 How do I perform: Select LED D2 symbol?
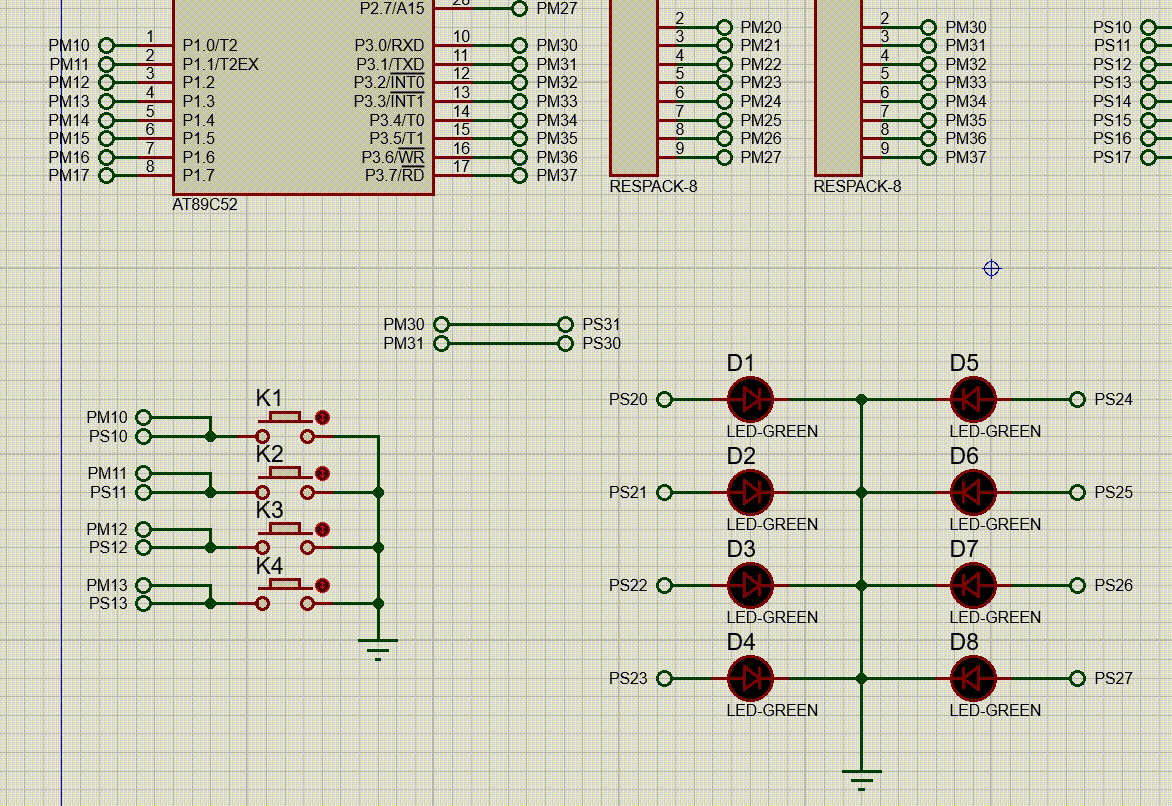click(750, 493)
